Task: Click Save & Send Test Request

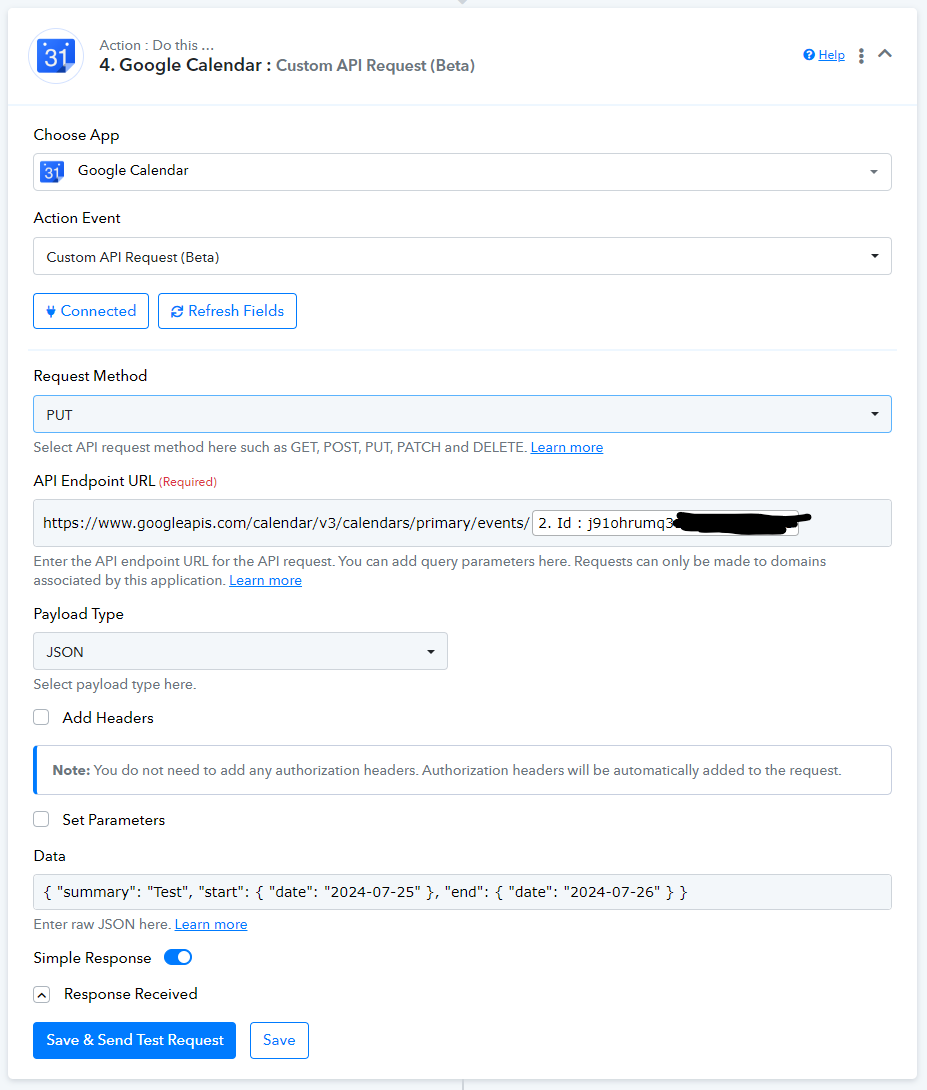Action: [134, 1040]
